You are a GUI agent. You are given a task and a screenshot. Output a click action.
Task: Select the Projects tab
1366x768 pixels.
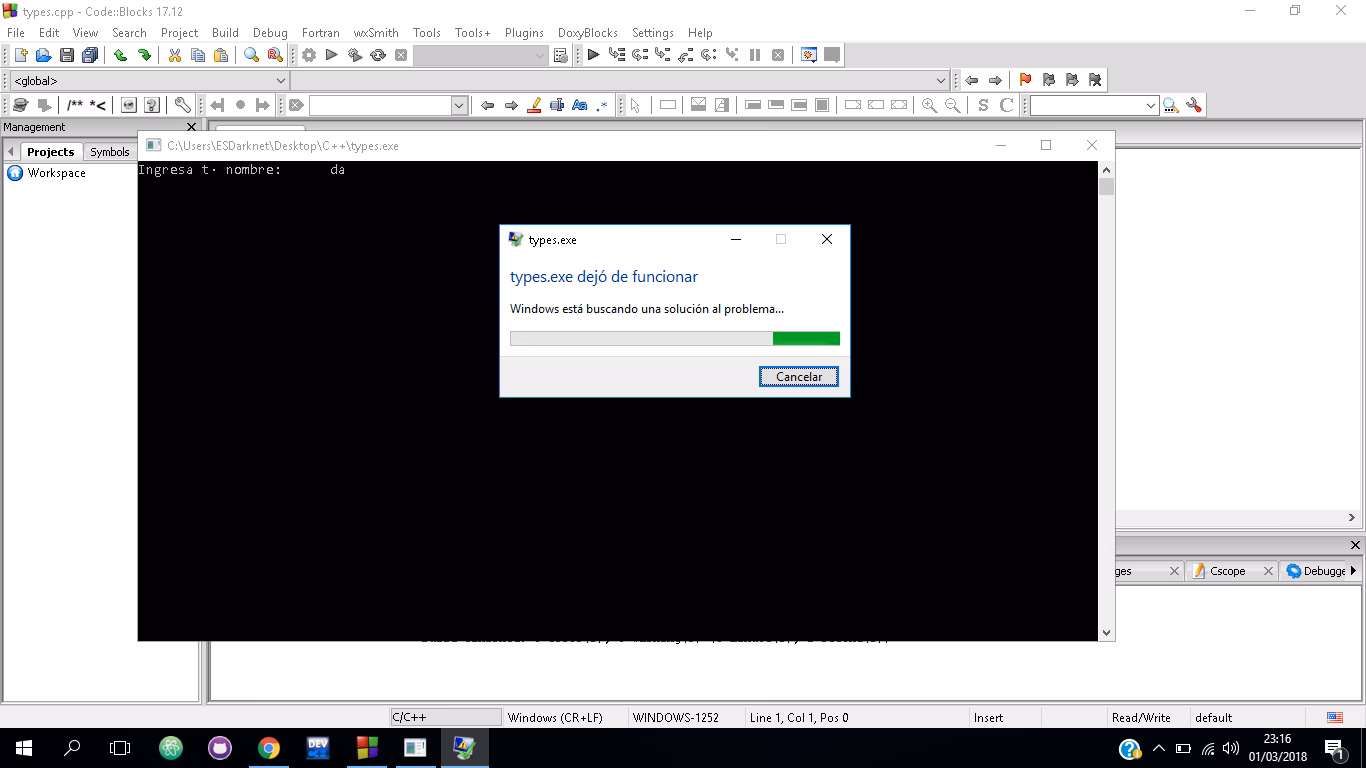click(51, 152)
